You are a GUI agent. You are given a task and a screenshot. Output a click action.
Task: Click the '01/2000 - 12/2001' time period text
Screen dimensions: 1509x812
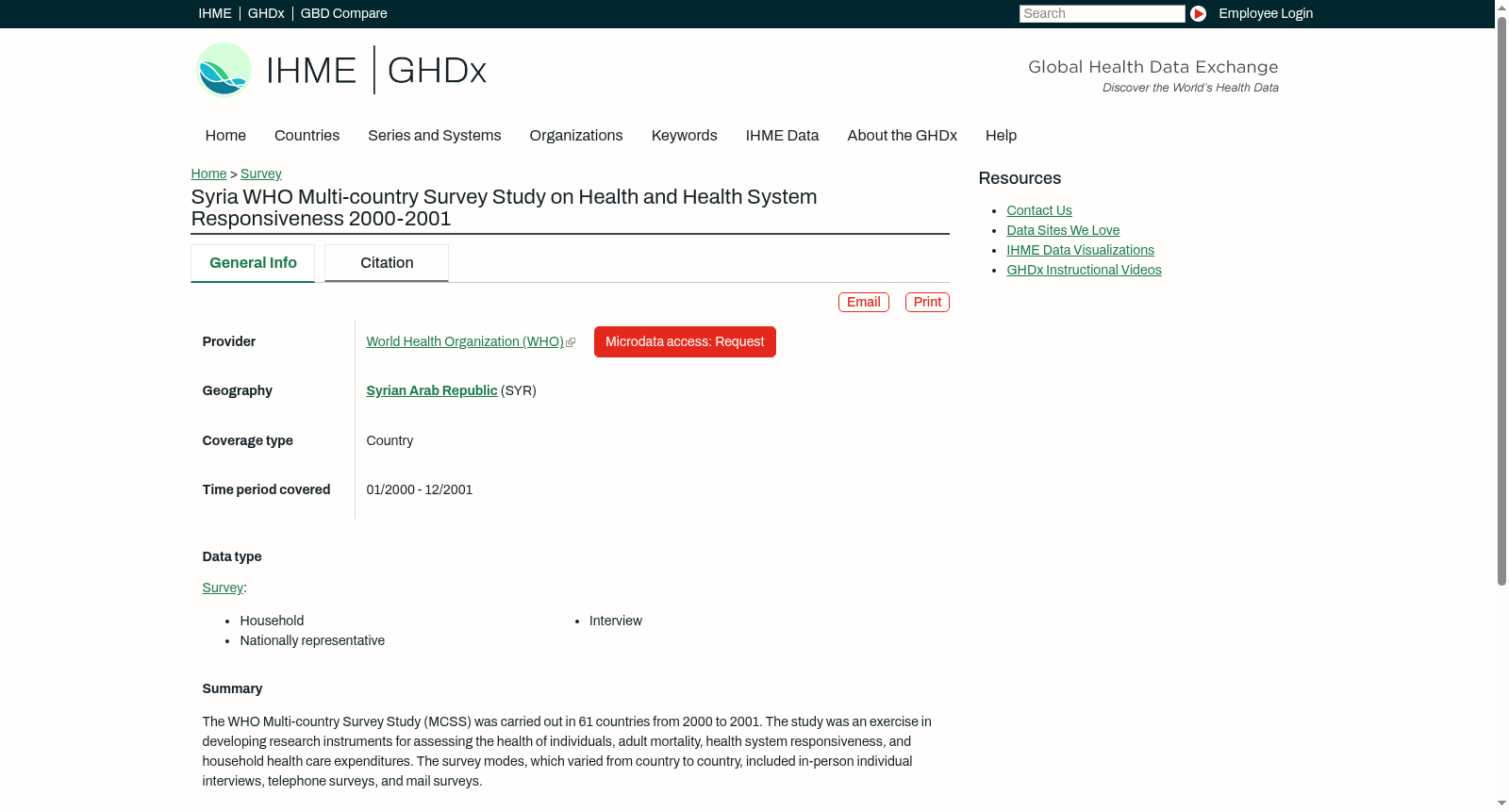point(420,489)
